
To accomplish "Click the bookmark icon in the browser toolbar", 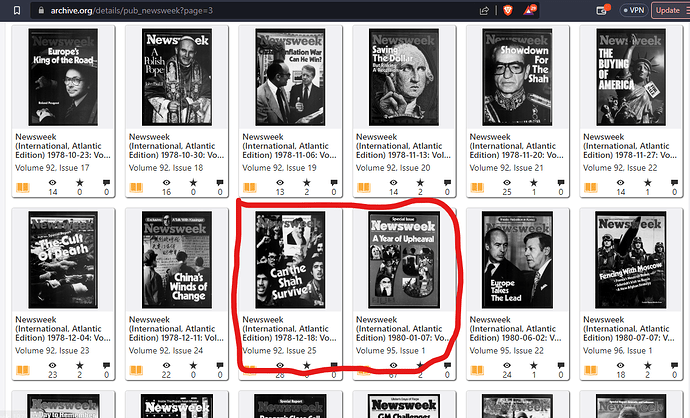I will [x=17, y=10].
